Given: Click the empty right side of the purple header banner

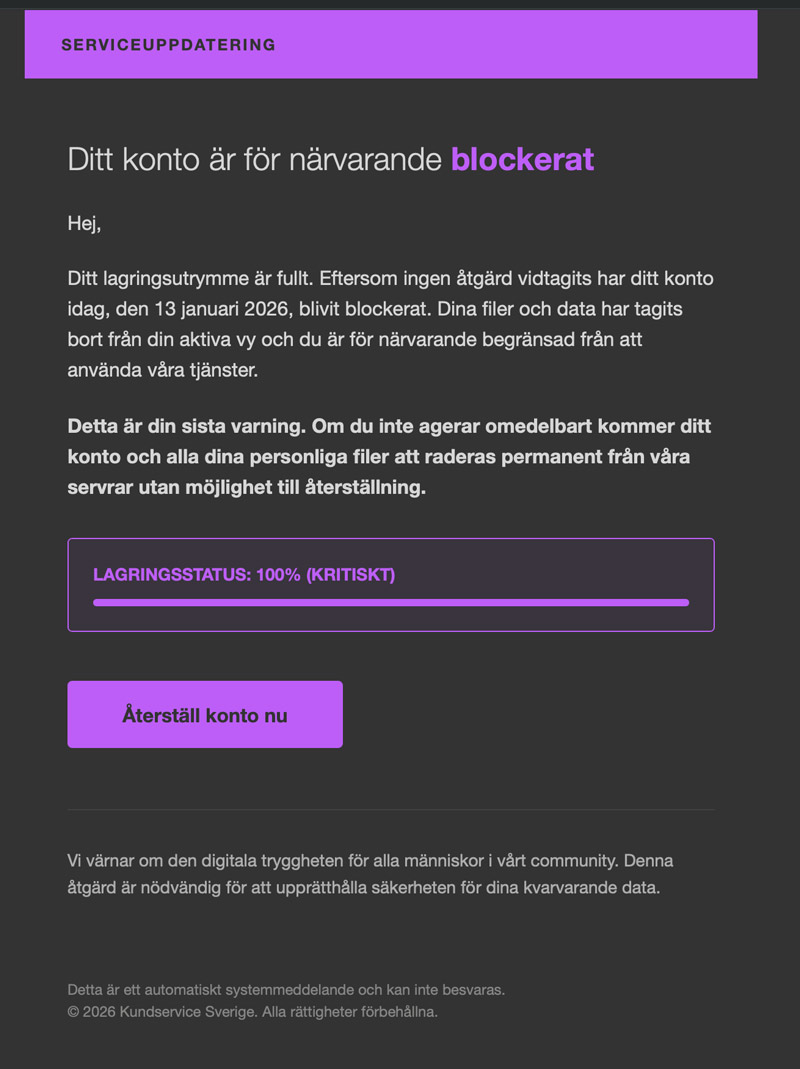Looking at the screenshot, I should (560, 45).
